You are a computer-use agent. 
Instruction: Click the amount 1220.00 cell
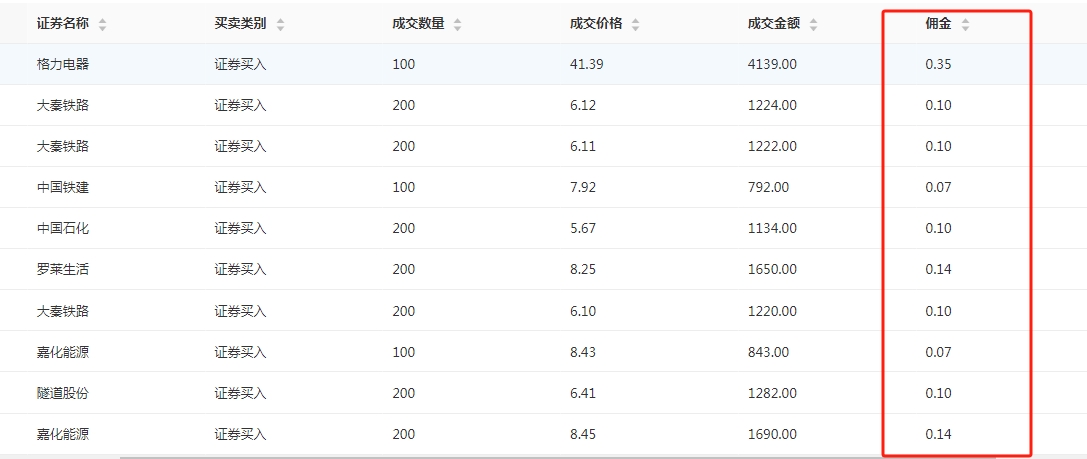(x=772, y=311)
